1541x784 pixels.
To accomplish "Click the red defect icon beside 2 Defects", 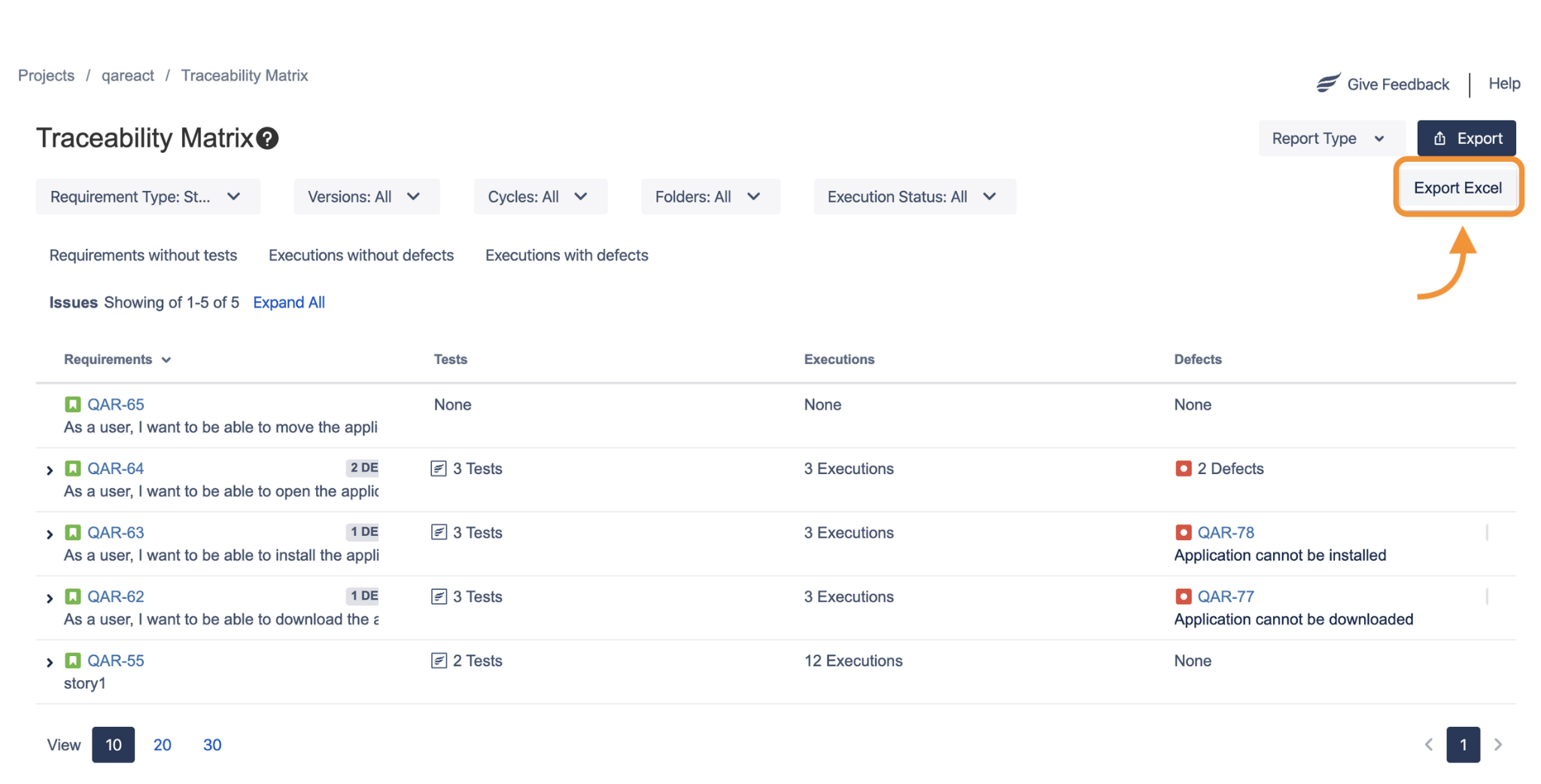I will 1183,469.
